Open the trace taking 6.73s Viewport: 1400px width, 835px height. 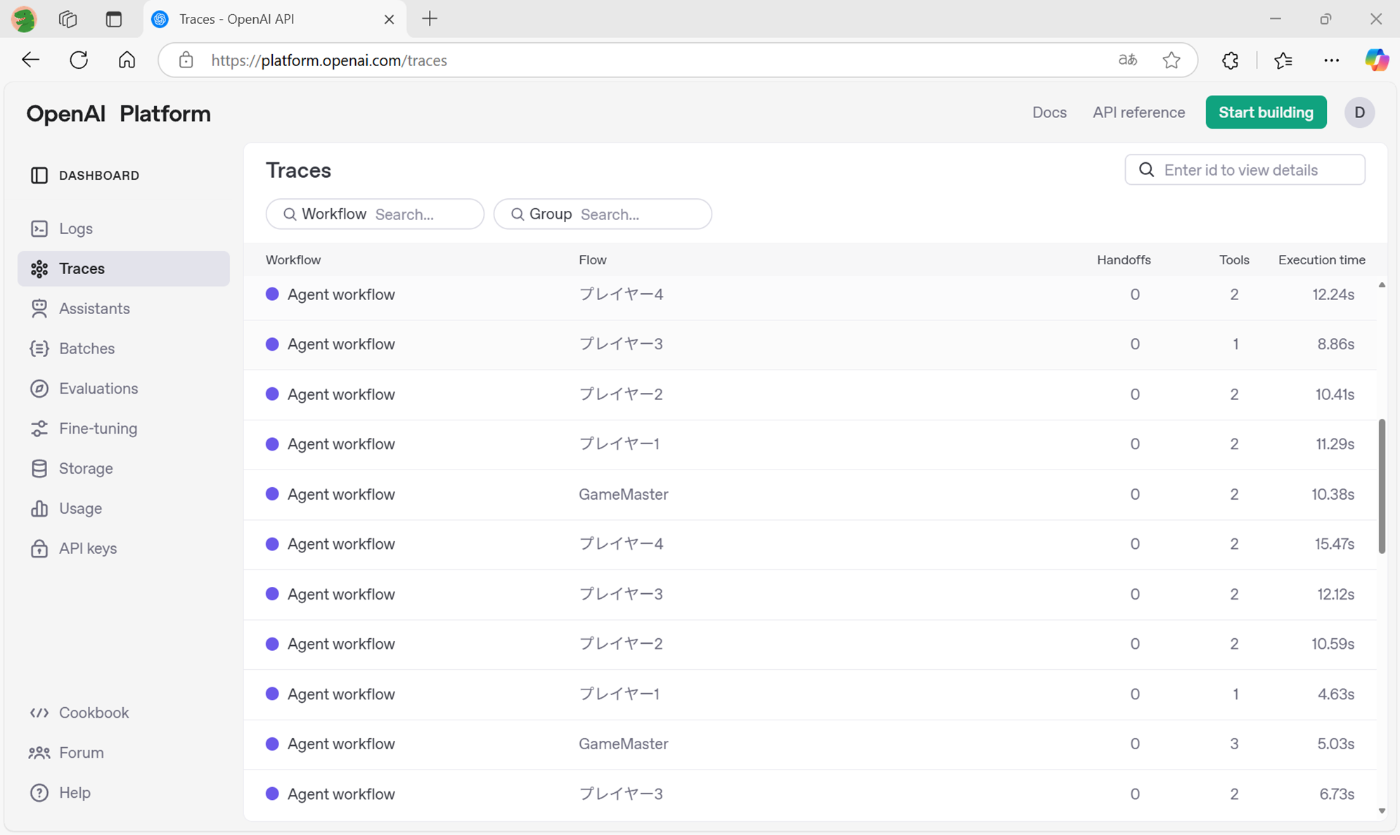(810, 795)
